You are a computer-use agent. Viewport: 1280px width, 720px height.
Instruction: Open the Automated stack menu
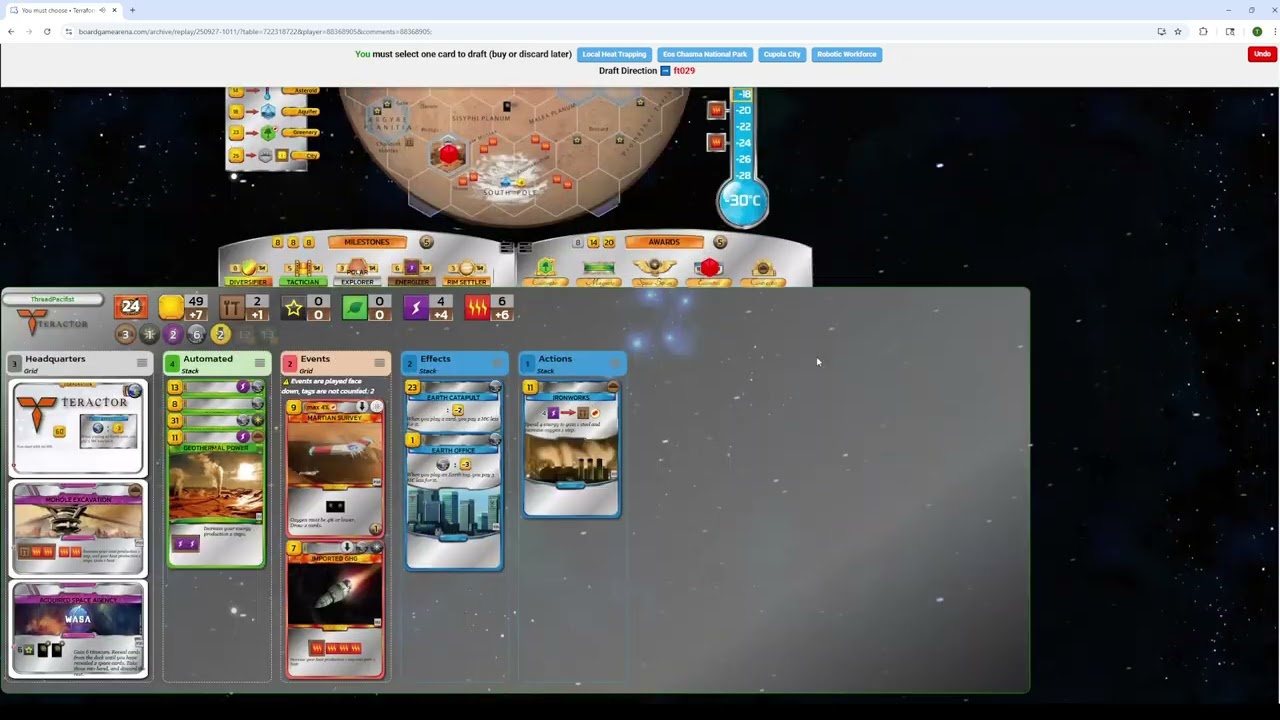(259, 362)
